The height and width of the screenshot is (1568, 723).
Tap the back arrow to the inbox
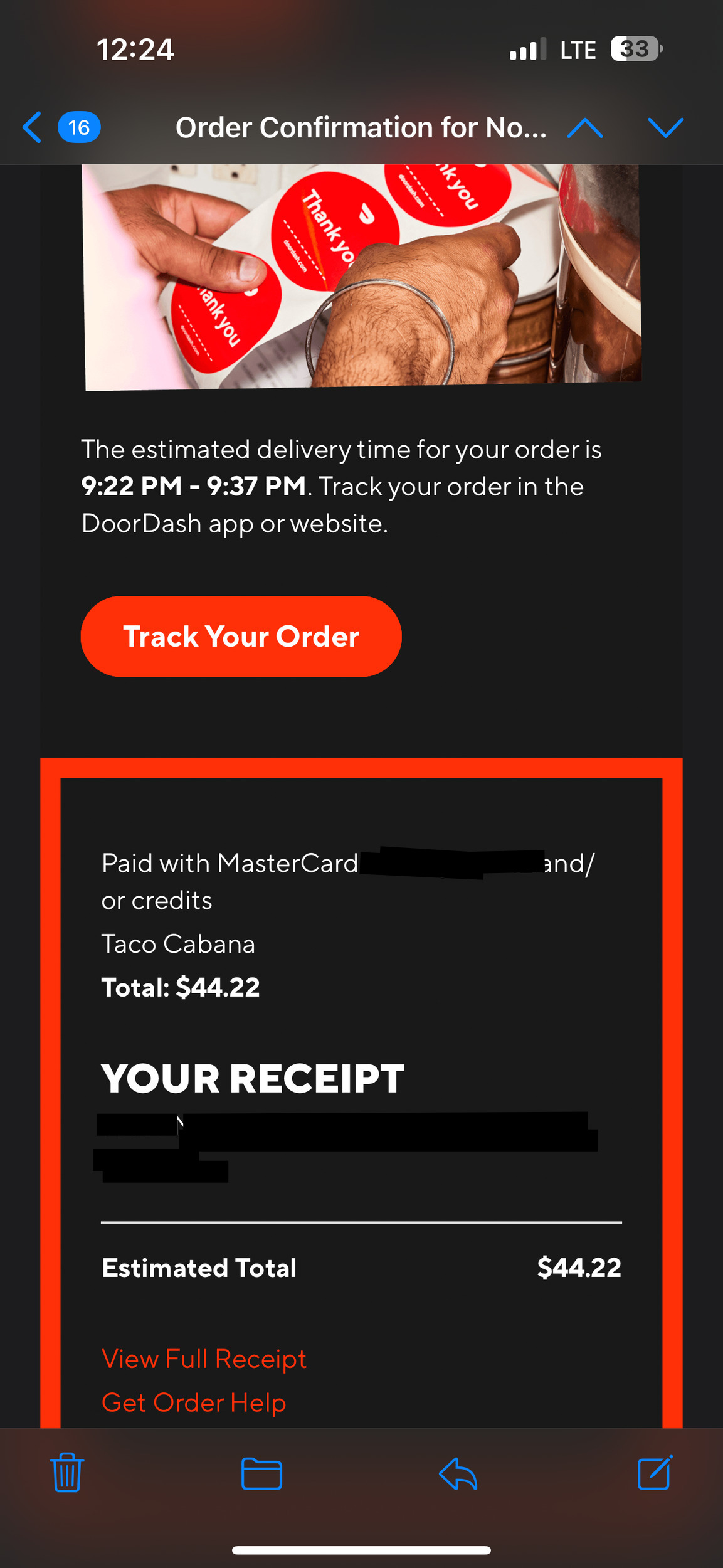(x=32, y=127)
